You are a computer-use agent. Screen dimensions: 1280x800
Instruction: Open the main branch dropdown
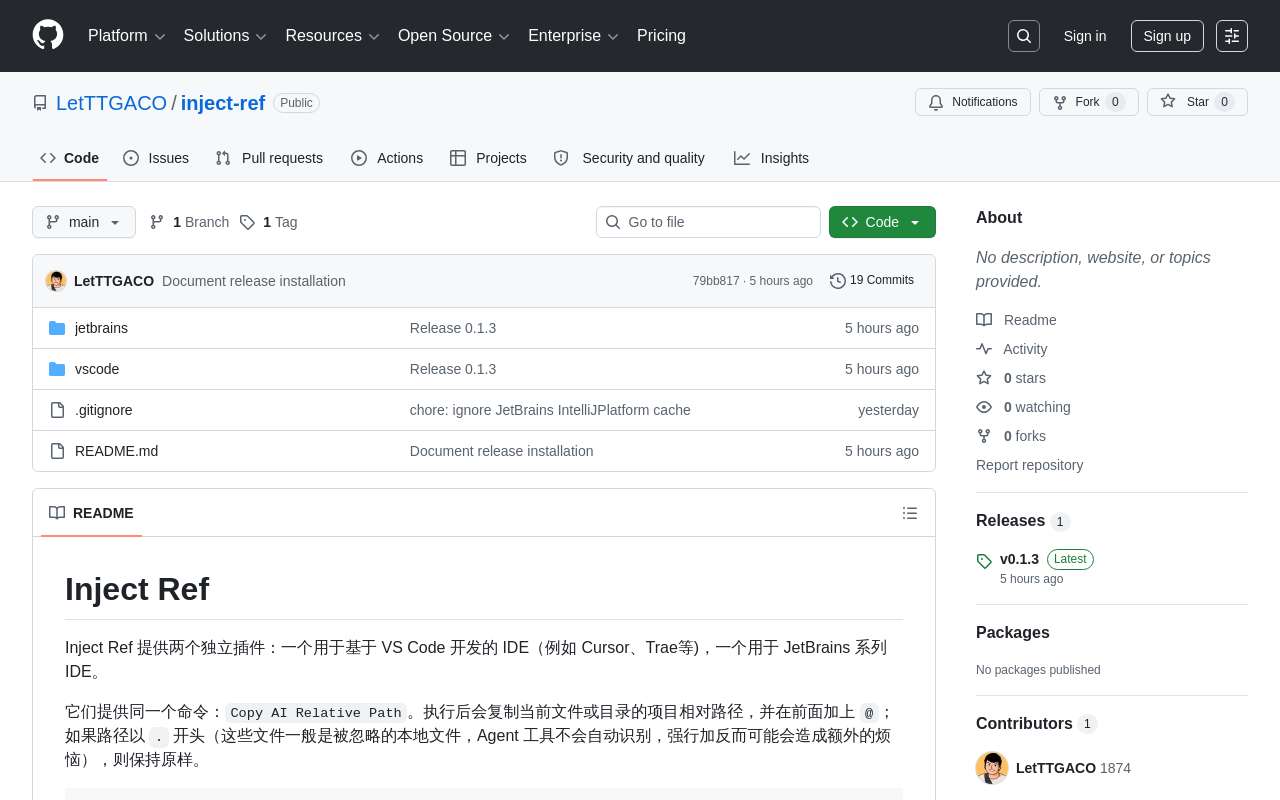[x=84, y=222]
